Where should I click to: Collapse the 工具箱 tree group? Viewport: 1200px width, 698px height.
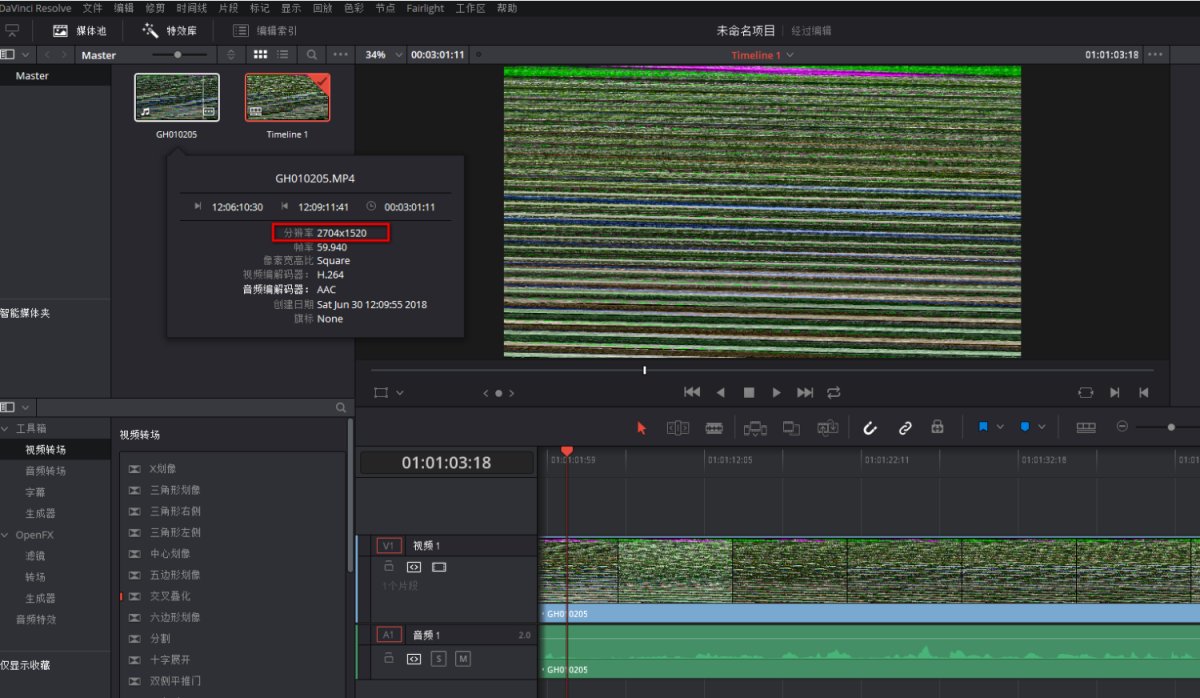5,428
